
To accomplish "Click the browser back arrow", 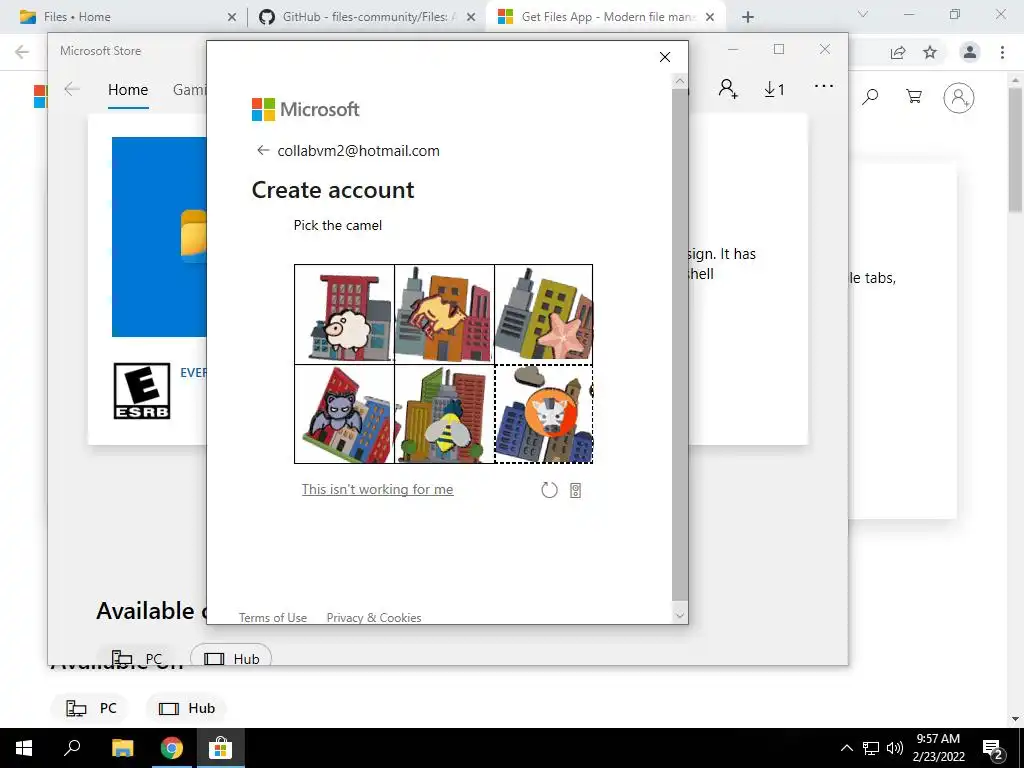I will (x=22, y=52).
